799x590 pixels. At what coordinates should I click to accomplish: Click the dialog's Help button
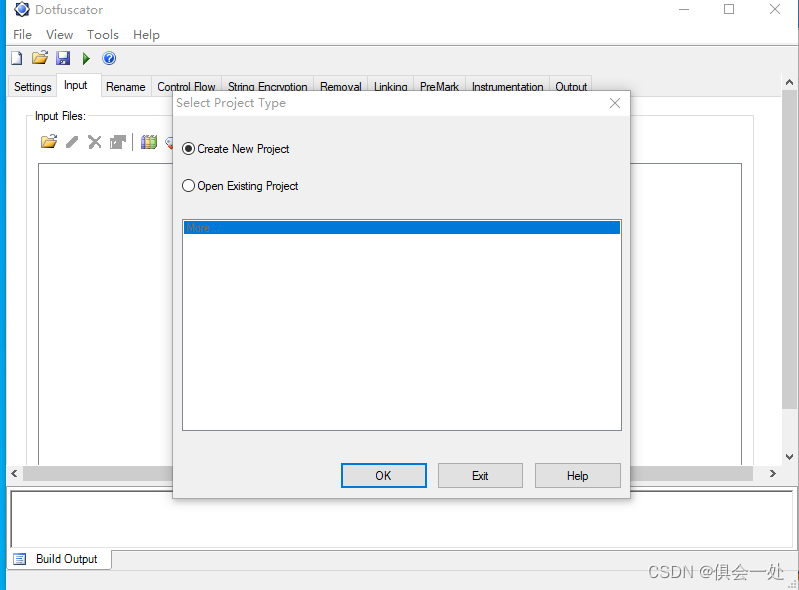click(577, 475)
